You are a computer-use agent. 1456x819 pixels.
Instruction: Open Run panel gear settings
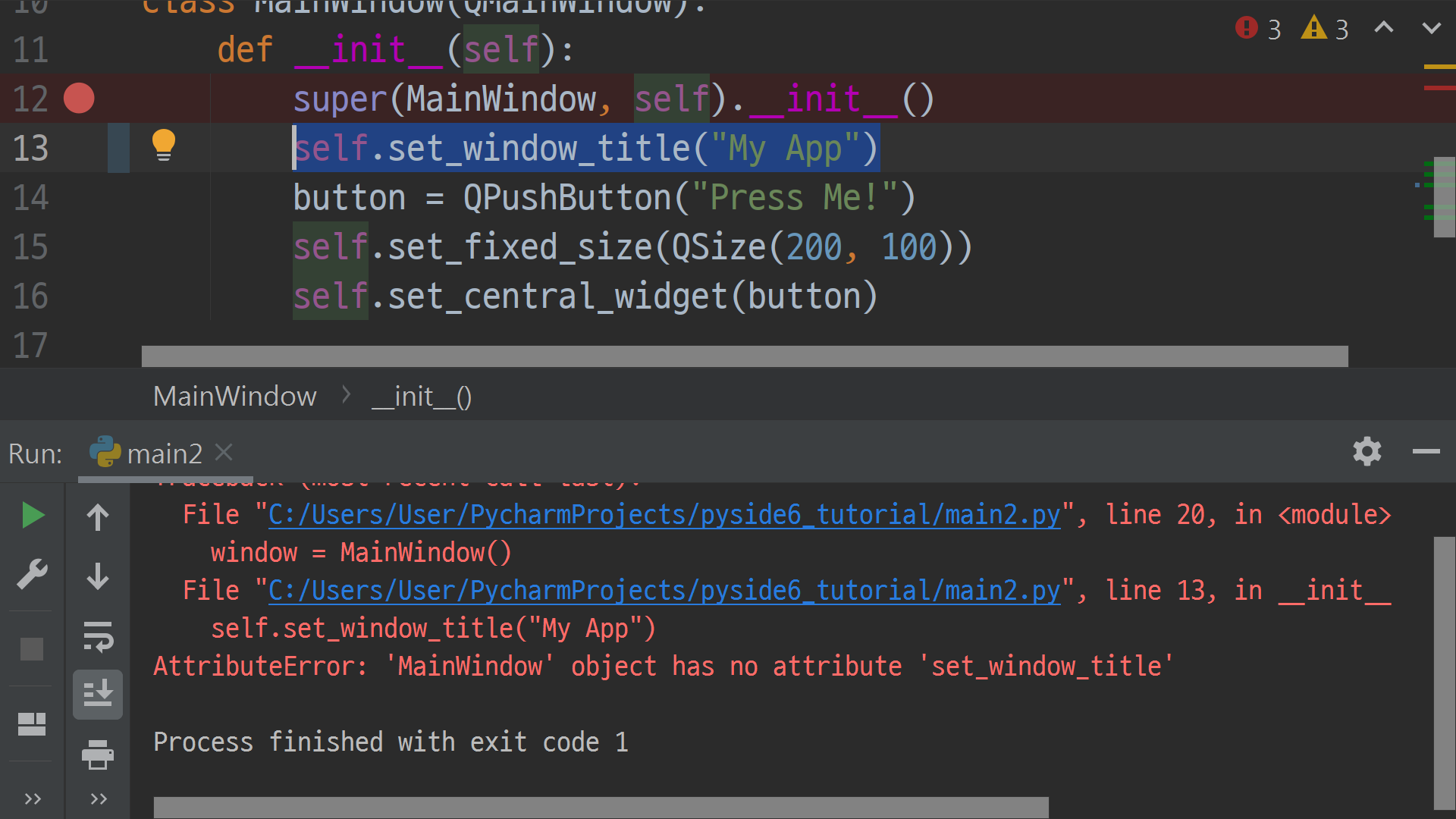1367,452
